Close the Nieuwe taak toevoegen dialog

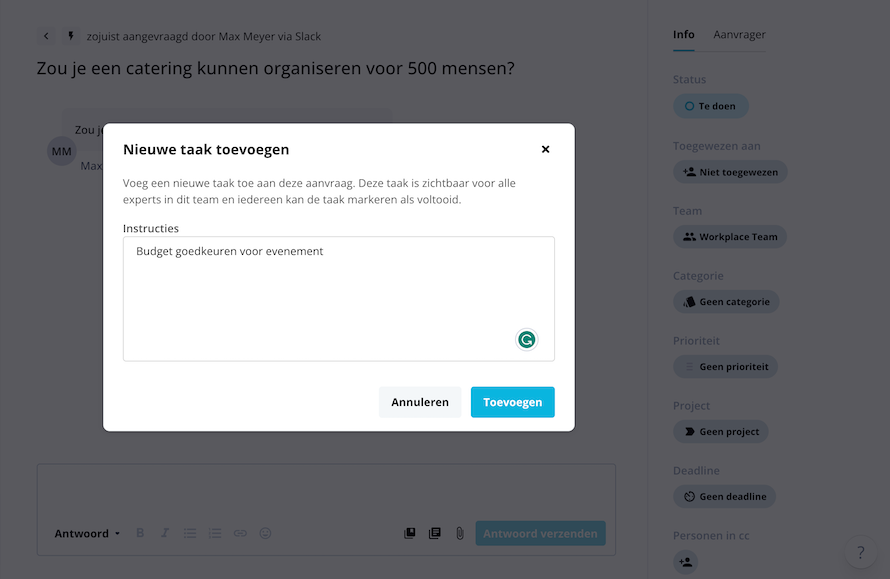pyautogui.click(x=545, y=149)
